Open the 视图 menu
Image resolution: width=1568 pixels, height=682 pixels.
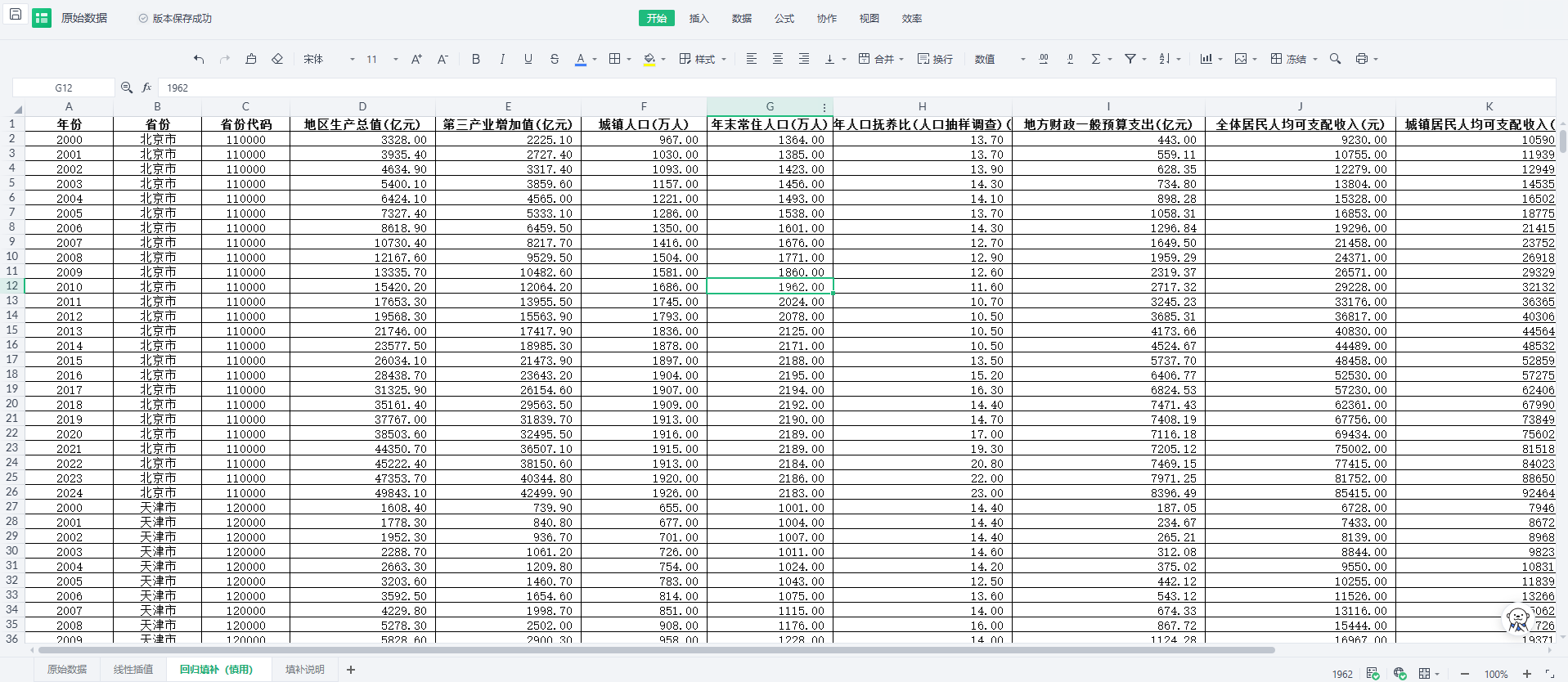pos(869,18)
